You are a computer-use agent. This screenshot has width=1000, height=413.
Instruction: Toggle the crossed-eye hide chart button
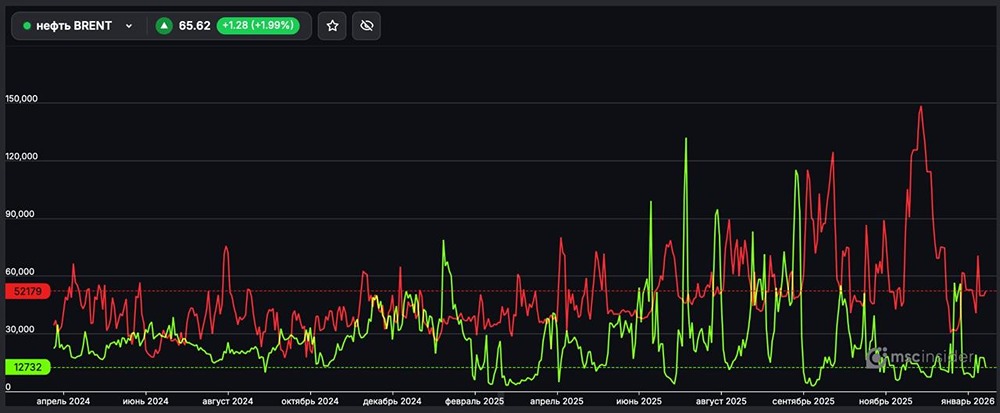(367, 26)
